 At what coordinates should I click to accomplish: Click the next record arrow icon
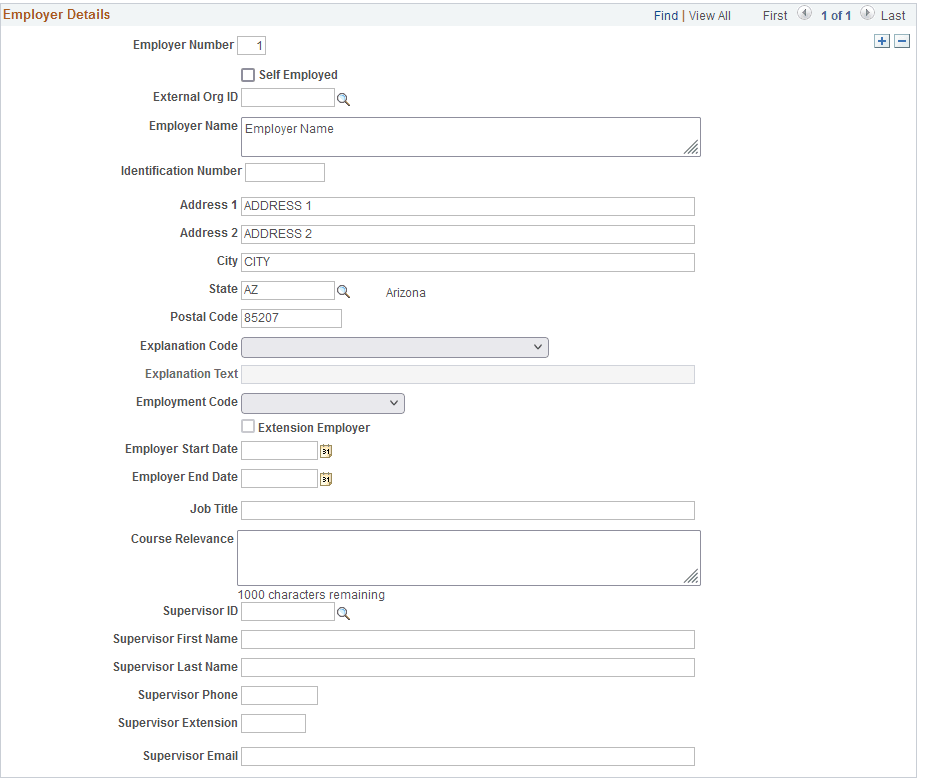coord(866,14)
